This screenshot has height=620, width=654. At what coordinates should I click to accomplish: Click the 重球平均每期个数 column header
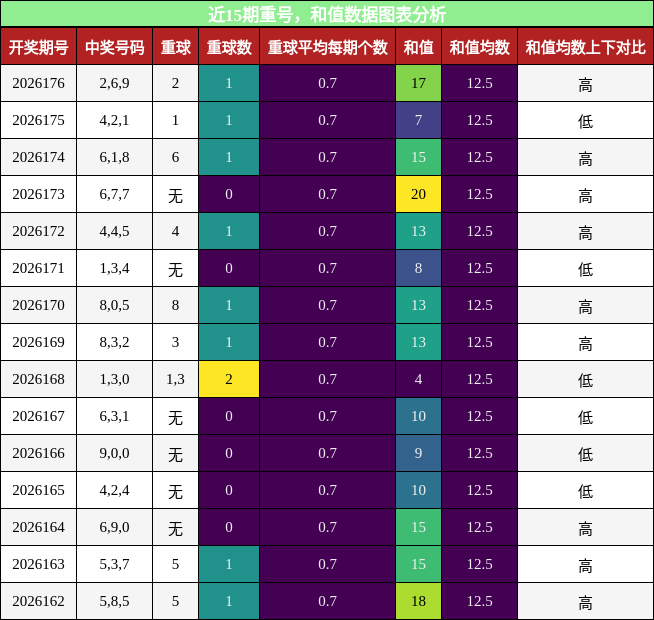tap(327, 46)
